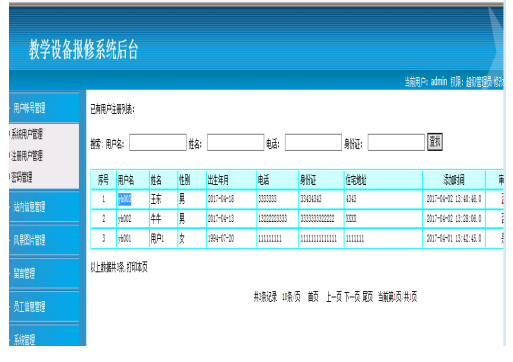This screenshot has width=513, height=362.
Task: Go to 首页 in pagination
Action: [x=313, y=296]
